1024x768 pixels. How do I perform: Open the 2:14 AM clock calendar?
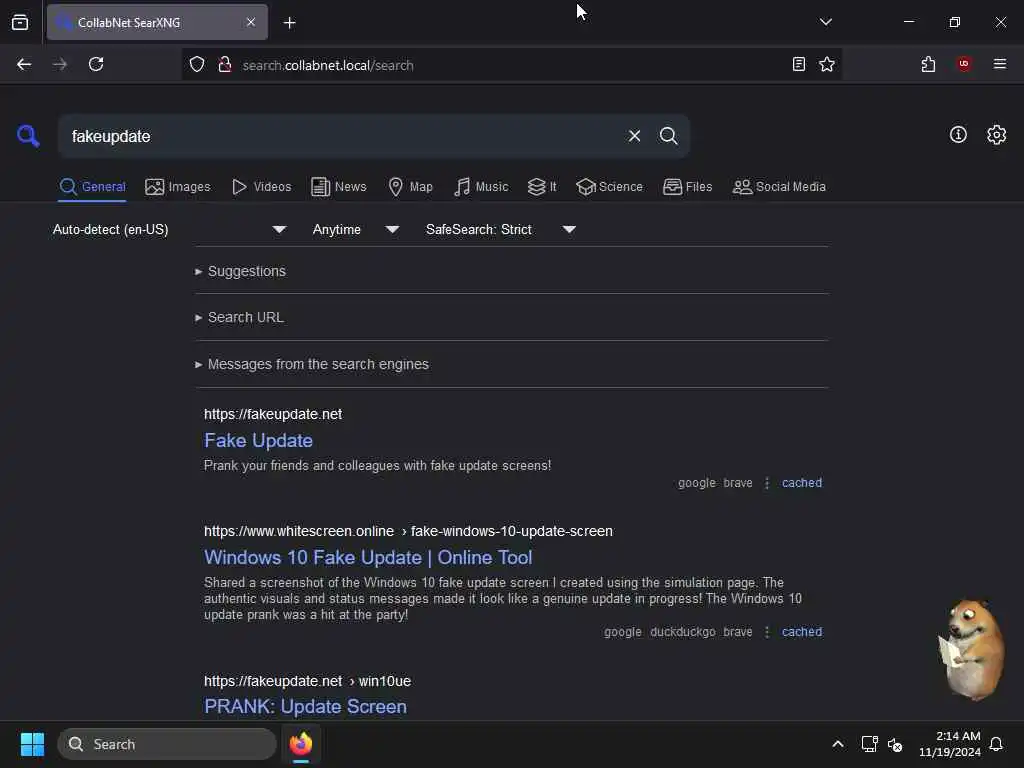[x=949, y=744]
